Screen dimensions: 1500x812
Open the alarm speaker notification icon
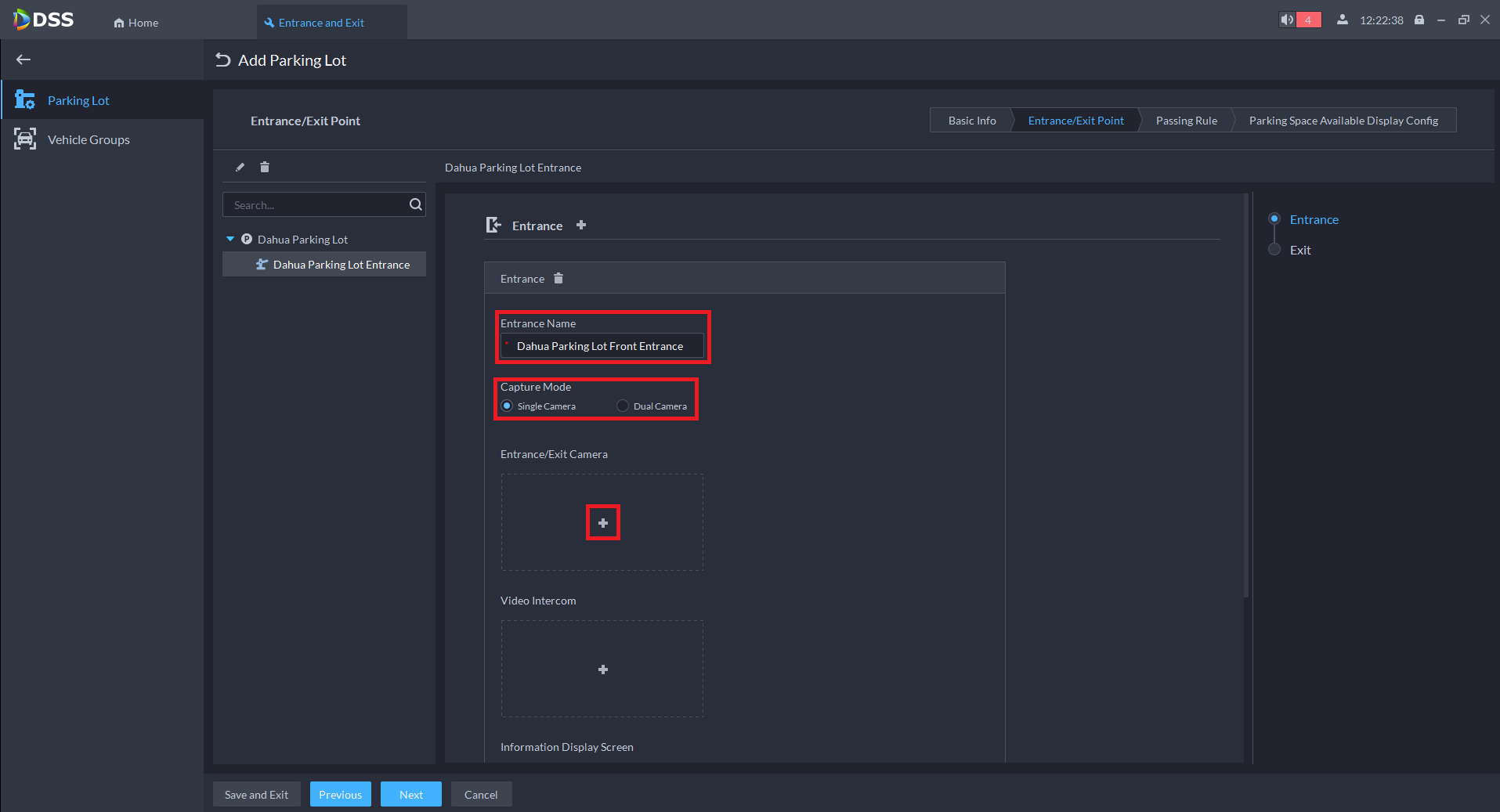click(1287, 20)
